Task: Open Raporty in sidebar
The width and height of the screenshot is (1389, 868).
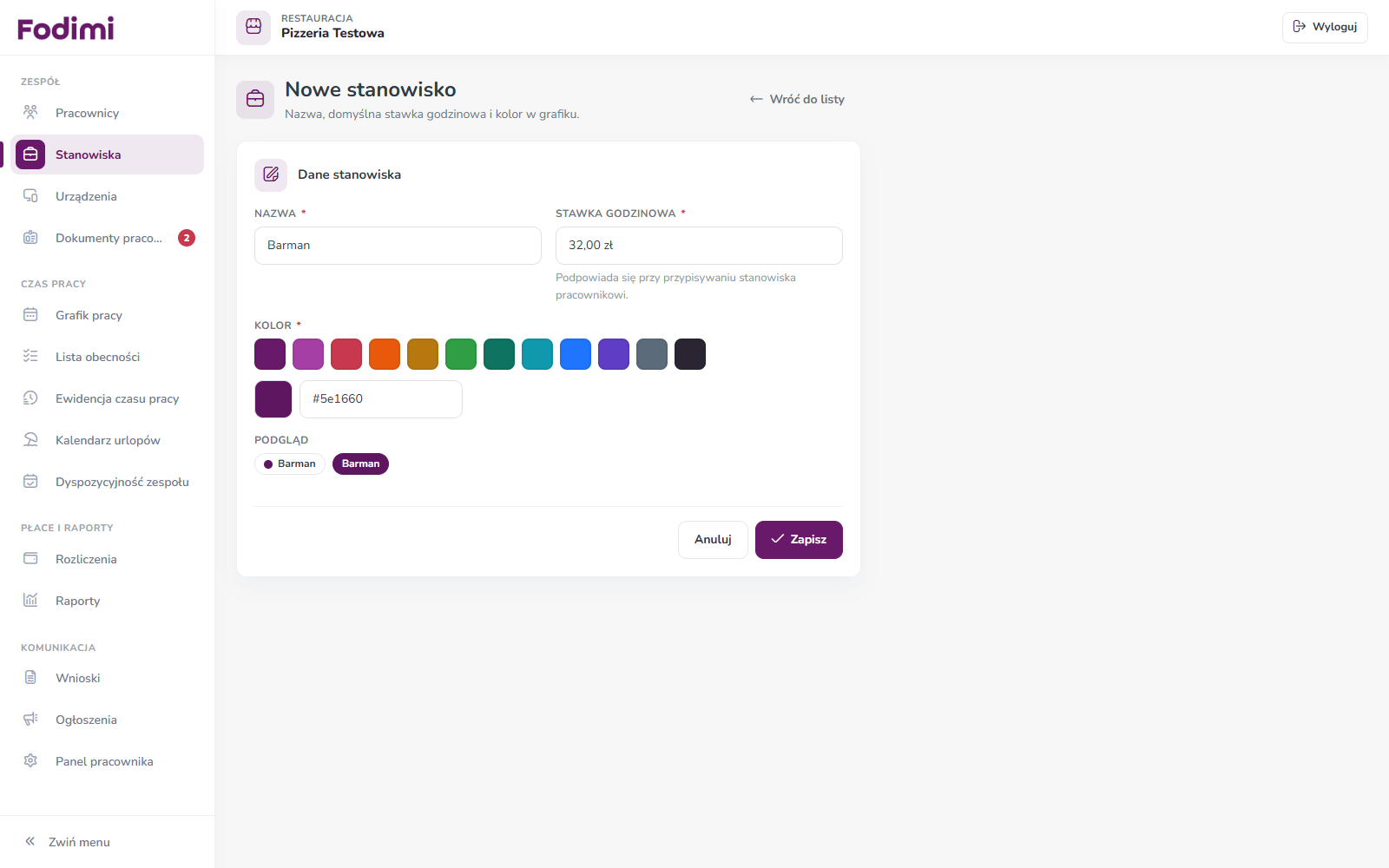Action: click(x=107, y=601)
